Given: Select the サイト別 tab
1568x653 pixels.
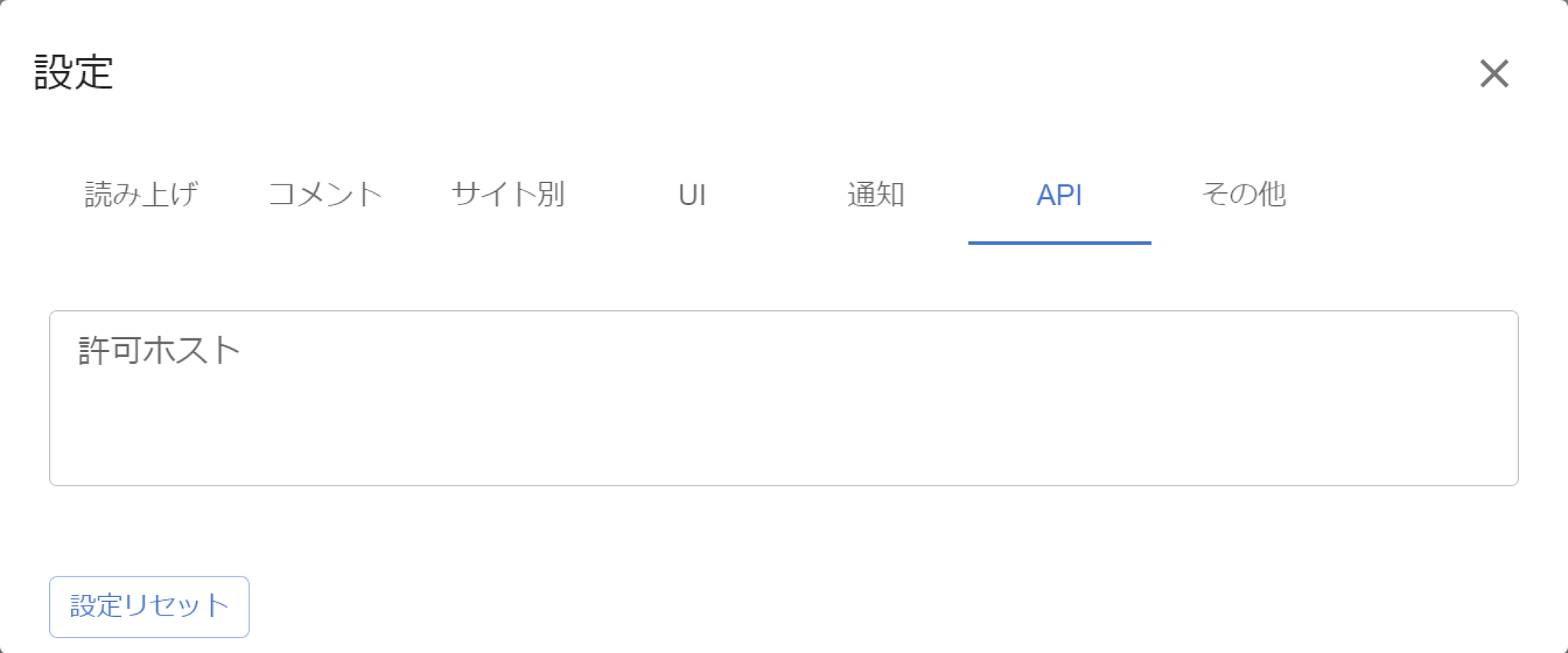Looking at the screenshot, I should [508, 194].
